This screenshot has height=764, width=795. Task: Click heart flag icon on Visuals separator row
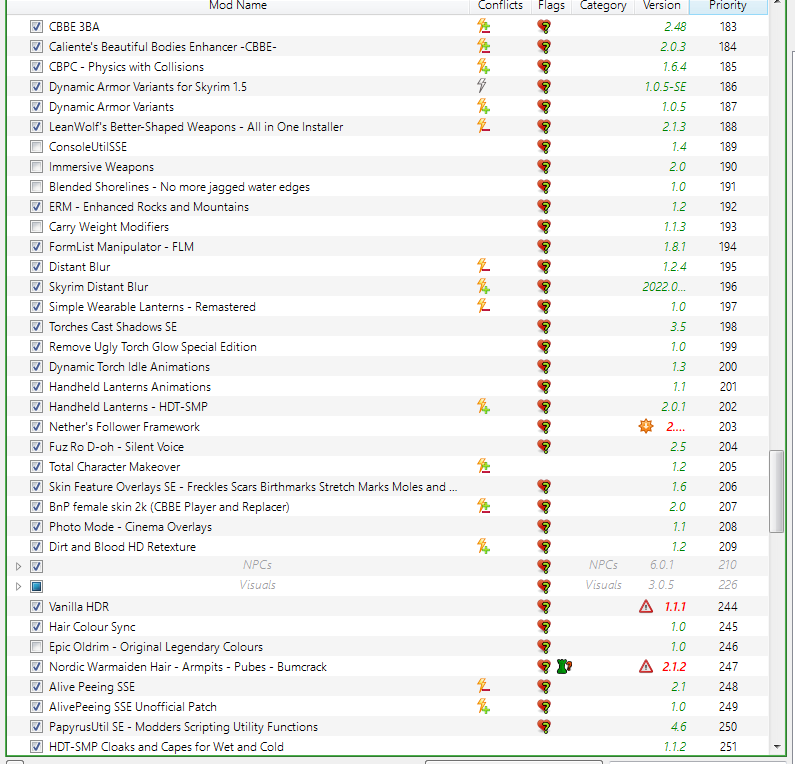[x=544, y=587]
